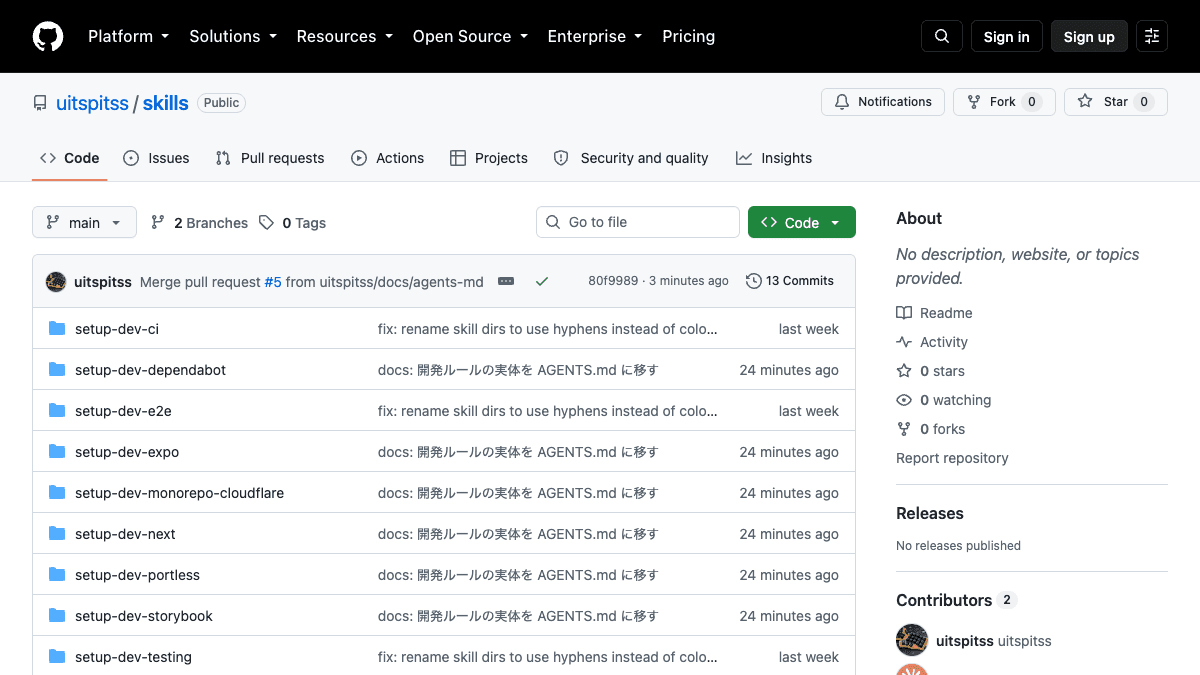Click the setup-dev-next folder icon
1200x675 pixels.
pos(57,534)
